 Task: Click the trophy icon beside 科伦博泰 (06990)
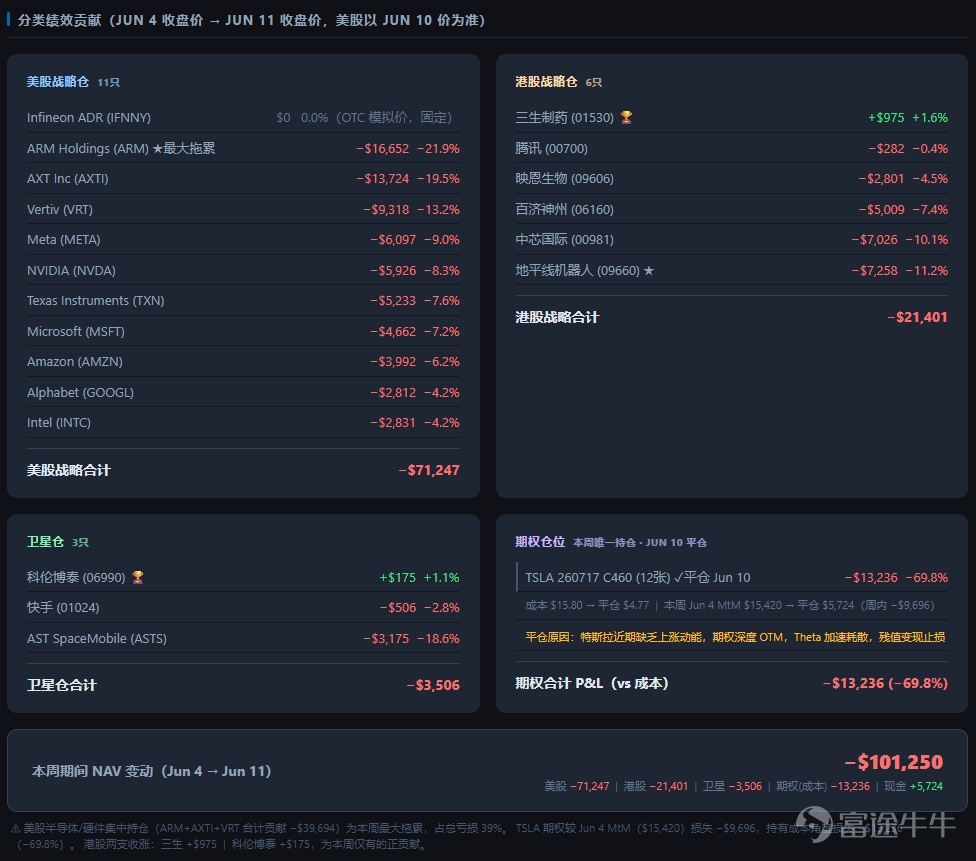coord(138,577)
